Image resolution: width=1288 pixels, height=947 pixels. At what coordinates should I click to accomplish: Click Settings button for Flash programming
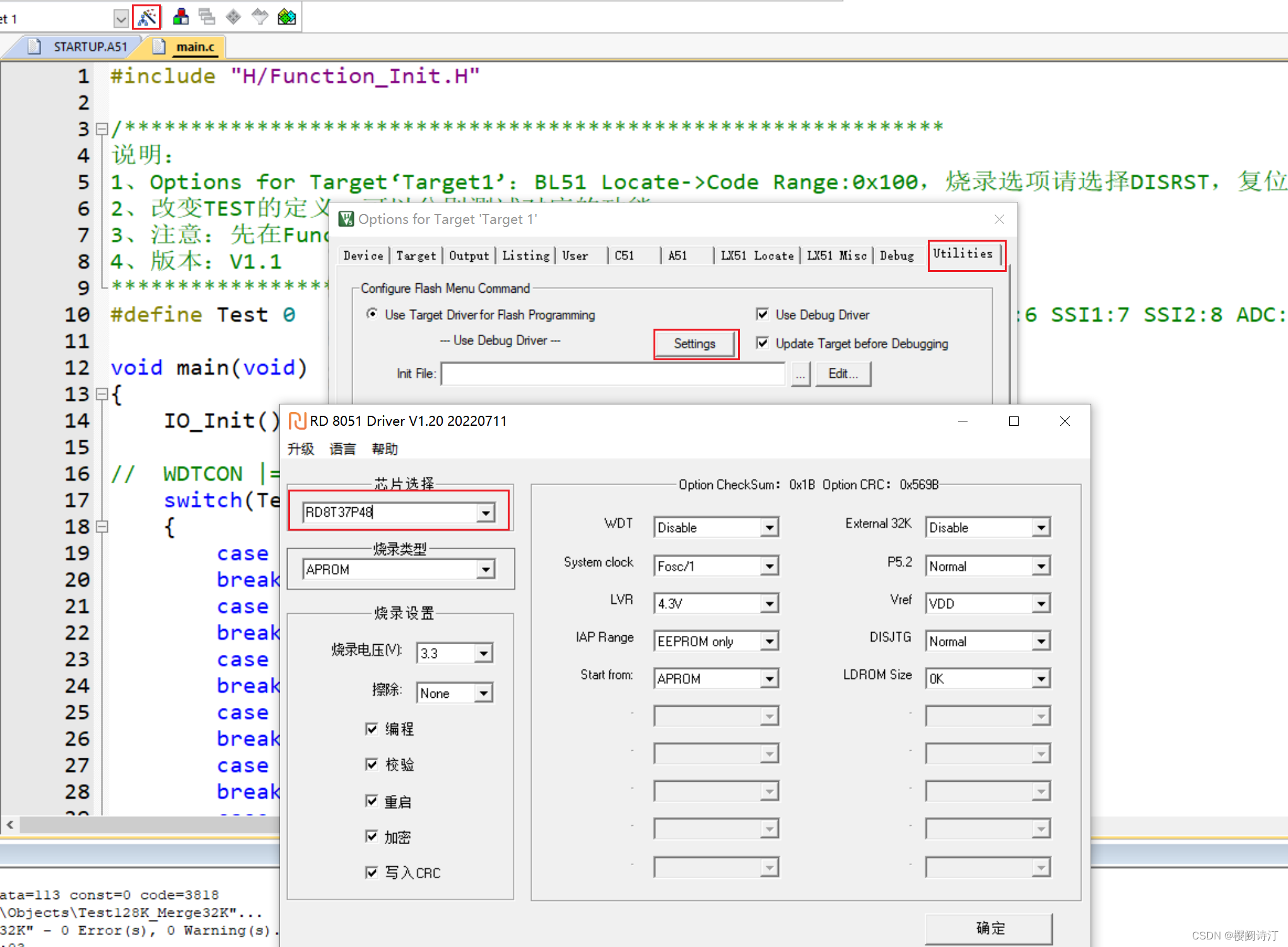pyautogui.click(x=694, y=345)
